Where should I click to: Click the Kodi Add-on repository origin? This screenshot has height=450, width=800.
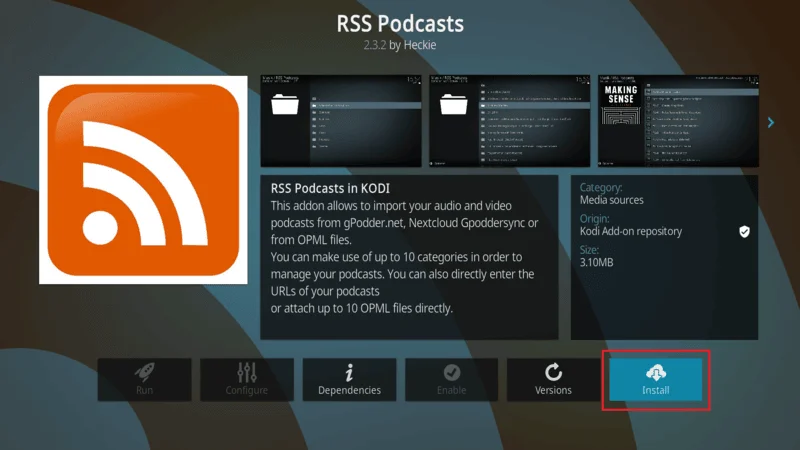[631, 231]
